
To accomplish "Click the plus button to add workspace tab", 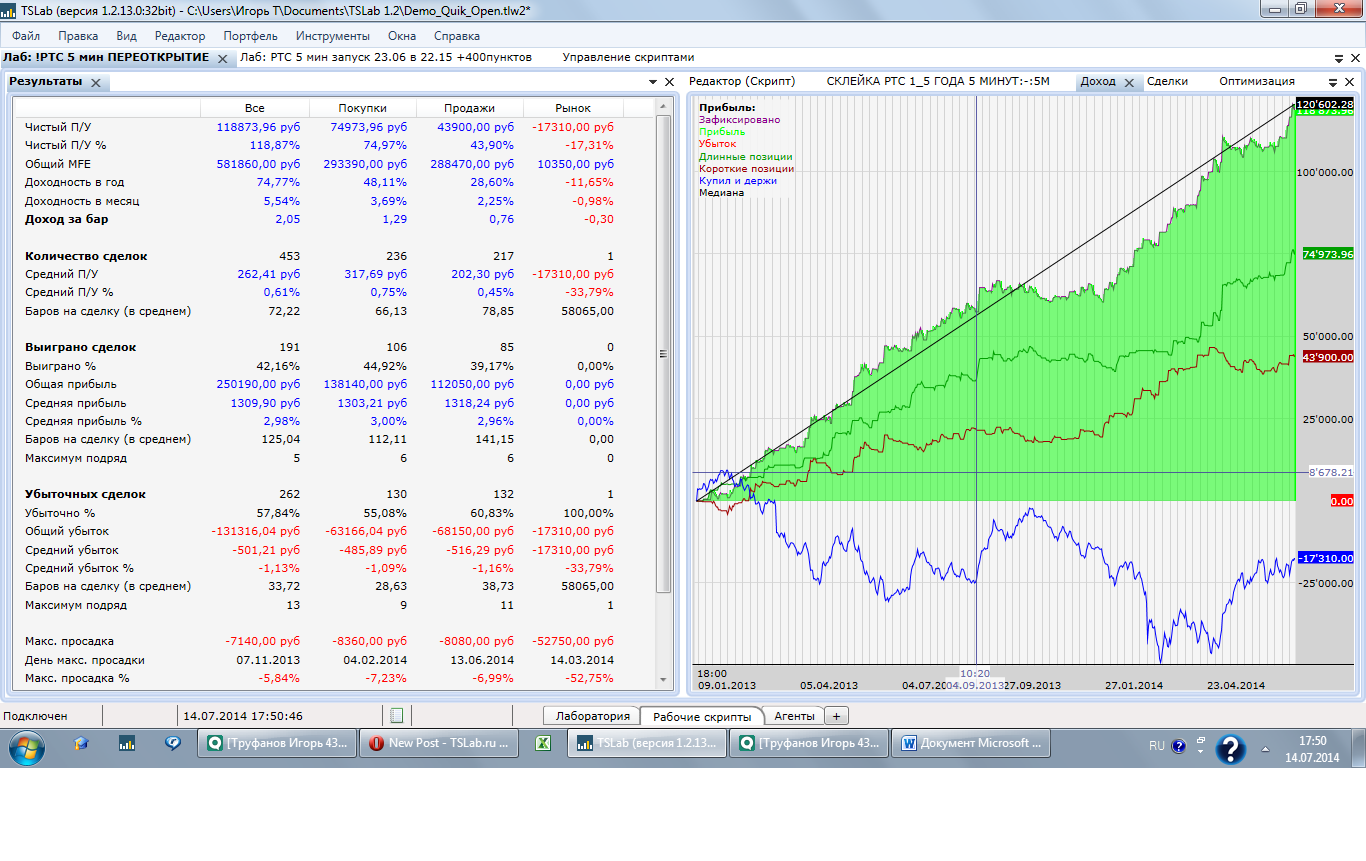I will click(836, 716).
